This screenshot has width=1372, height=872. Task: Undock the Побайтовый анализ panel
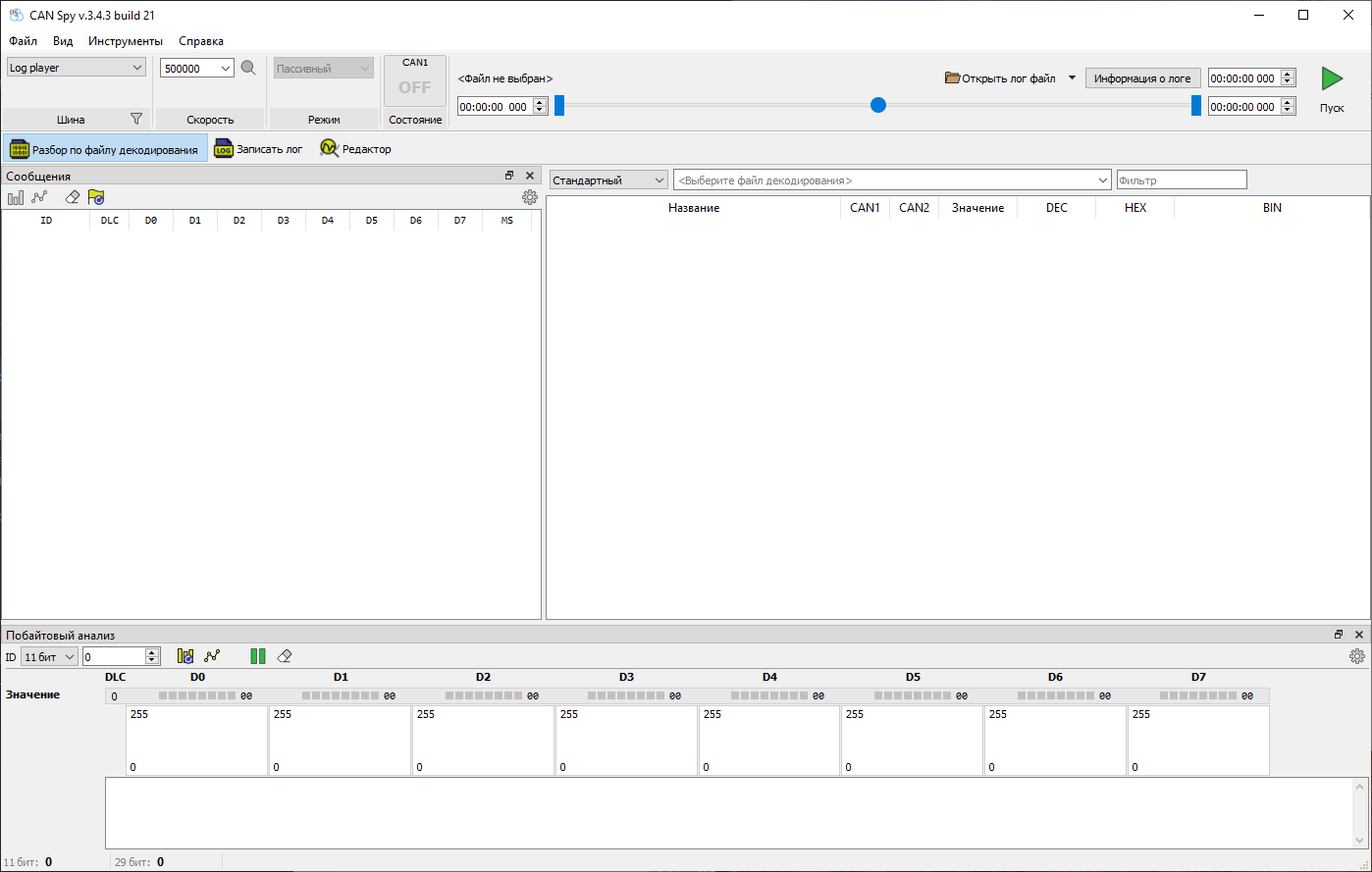[x=1339, y=635]
